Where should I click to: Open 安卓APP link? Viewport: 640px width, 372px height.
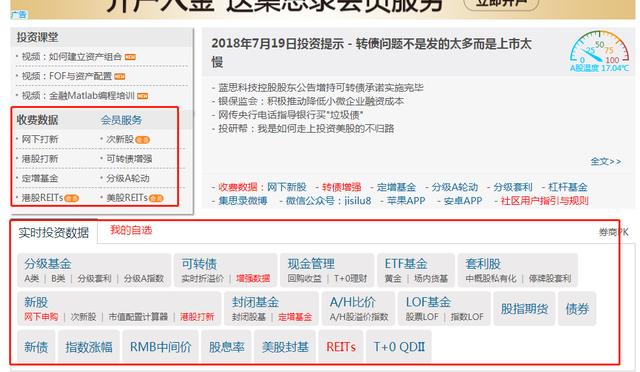[463, 200]
